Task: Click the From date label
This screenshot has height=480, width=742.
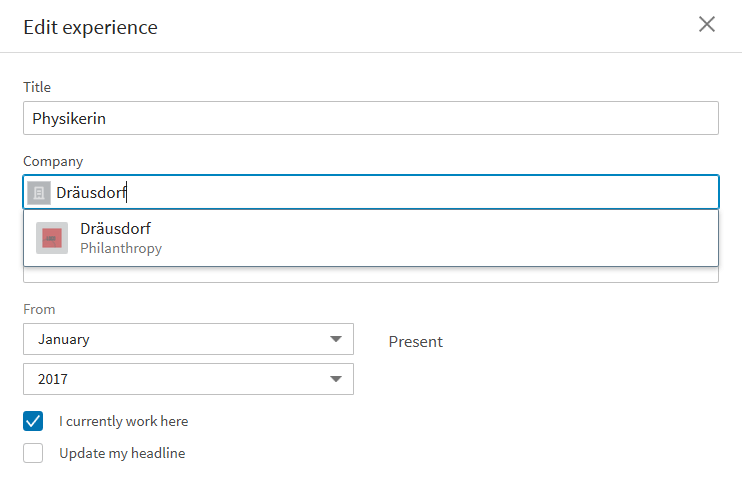Action: [39, 309]
